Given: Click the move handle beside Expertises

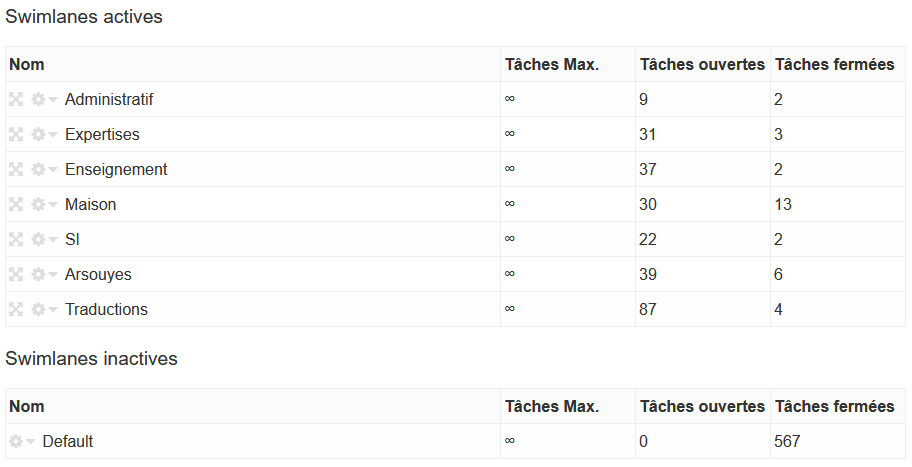Looking at the screenshot, I should tap(16, 135).
